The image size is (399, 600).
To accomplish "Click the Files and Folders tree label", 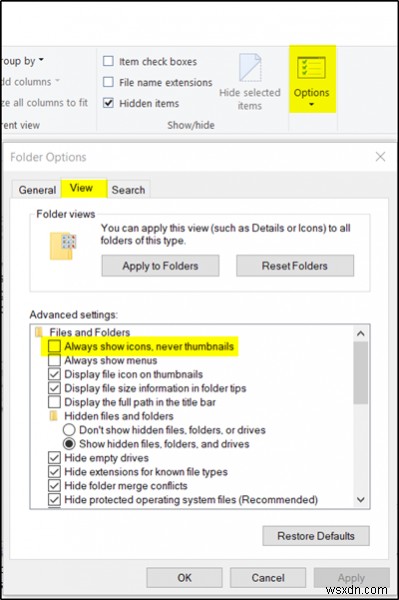I will pyautogui.click(x=90, y=332).
